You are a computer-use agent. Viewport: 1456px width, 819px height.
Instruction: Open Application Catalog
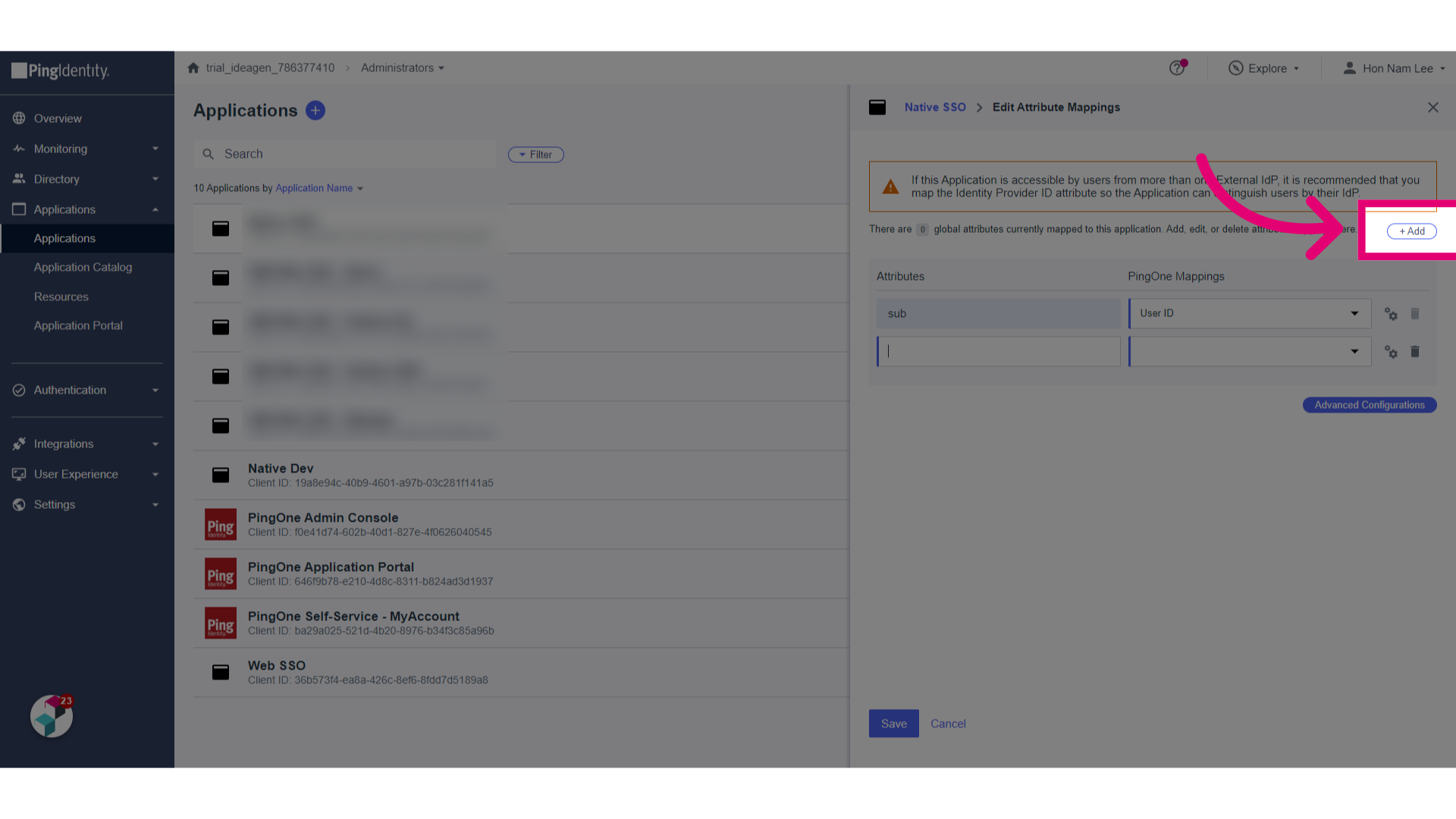pyautogui.click(x=83, y=267)
